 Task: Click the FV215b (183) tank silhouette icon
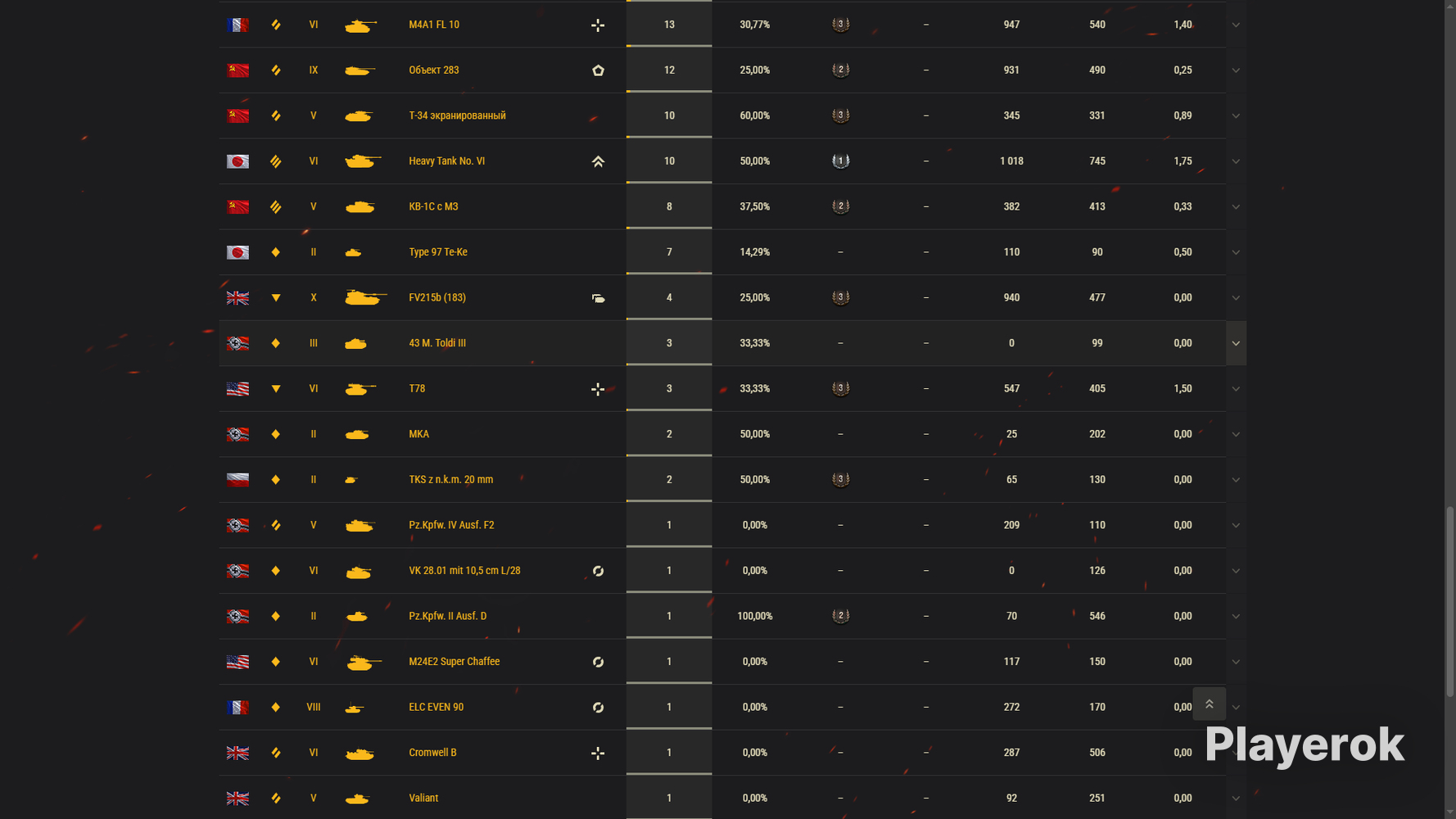point(365,297)
